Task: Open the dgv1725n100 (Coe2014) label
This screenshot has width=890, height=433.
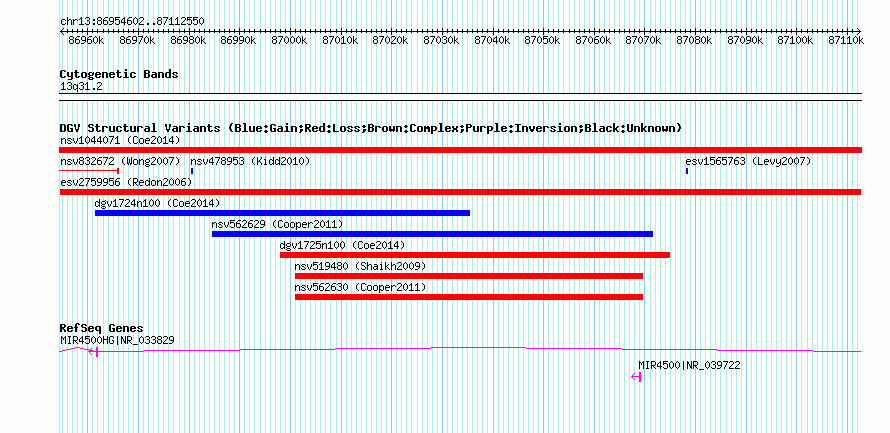Action: (342, 245)
